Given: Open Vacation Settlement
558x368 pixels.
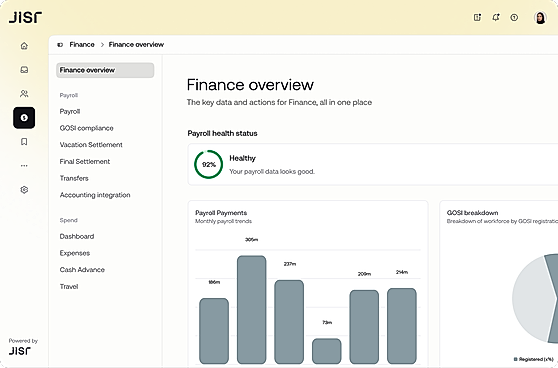Looking at the screenshot, I should coord(91,145).
